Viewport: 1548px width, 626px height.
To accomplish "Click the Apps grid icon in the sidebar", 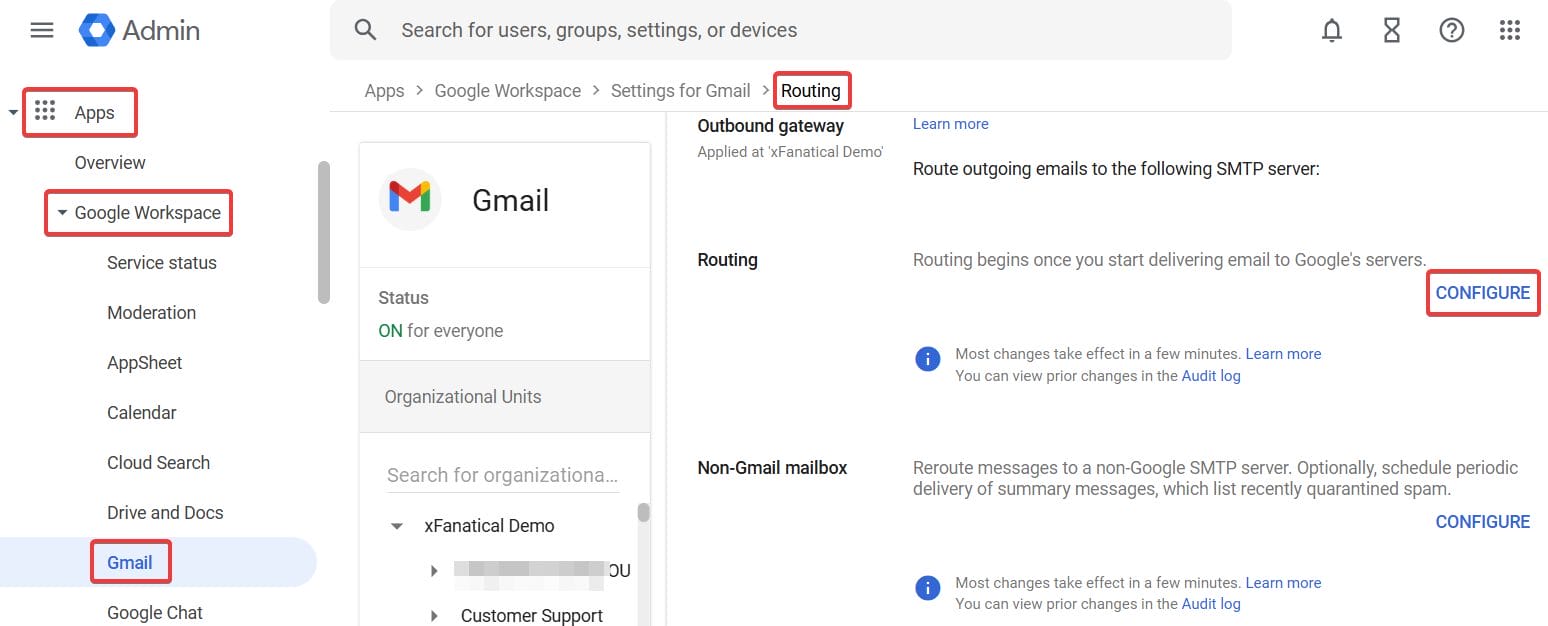I will (x=45, y=110).
